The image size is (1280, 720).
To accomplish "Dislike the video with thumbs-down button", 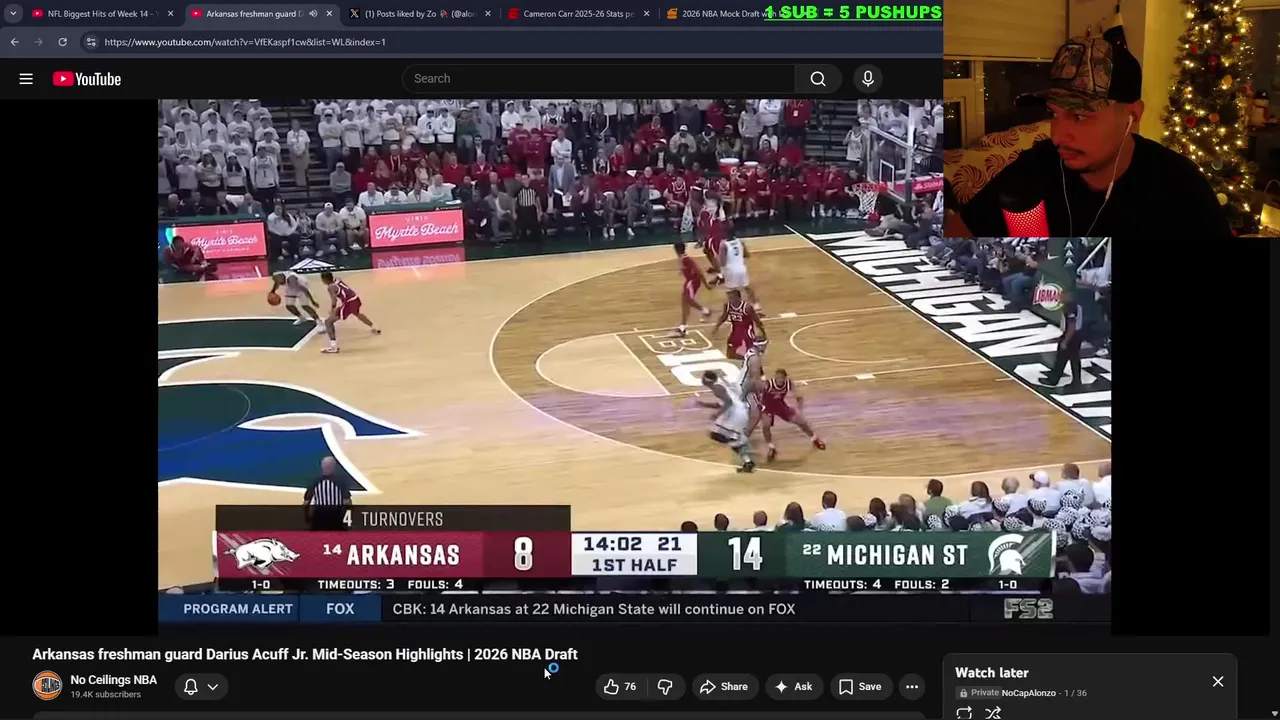I will pos(665,687).
